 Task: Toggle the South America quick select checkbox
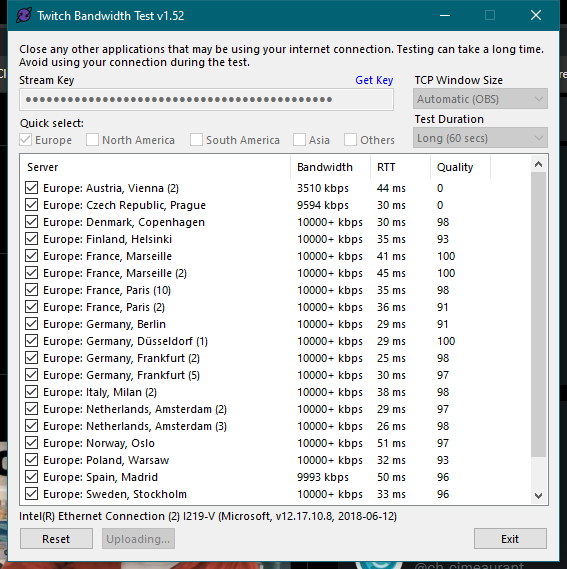click(x=196, y=140)
